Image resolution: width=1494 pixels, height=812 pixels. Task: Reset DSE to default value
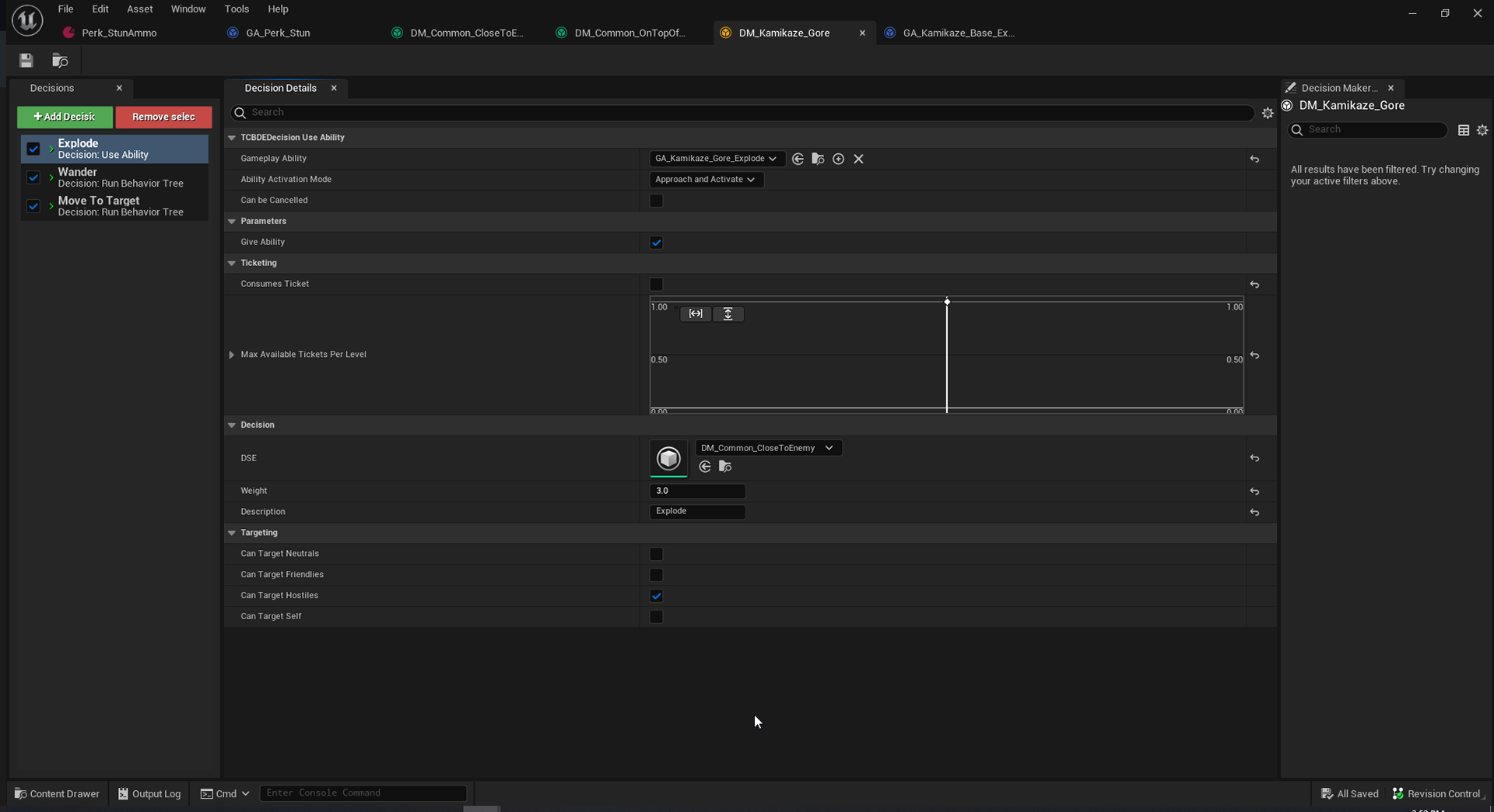(1254, 458)
